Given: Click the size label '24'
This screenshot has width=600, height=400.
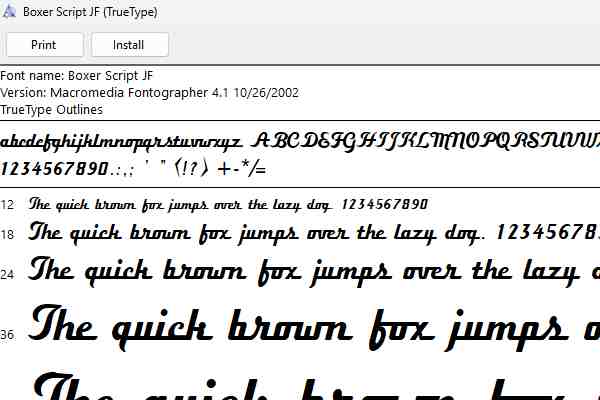Looking at the screenshot, I should [x=7, y=275].
